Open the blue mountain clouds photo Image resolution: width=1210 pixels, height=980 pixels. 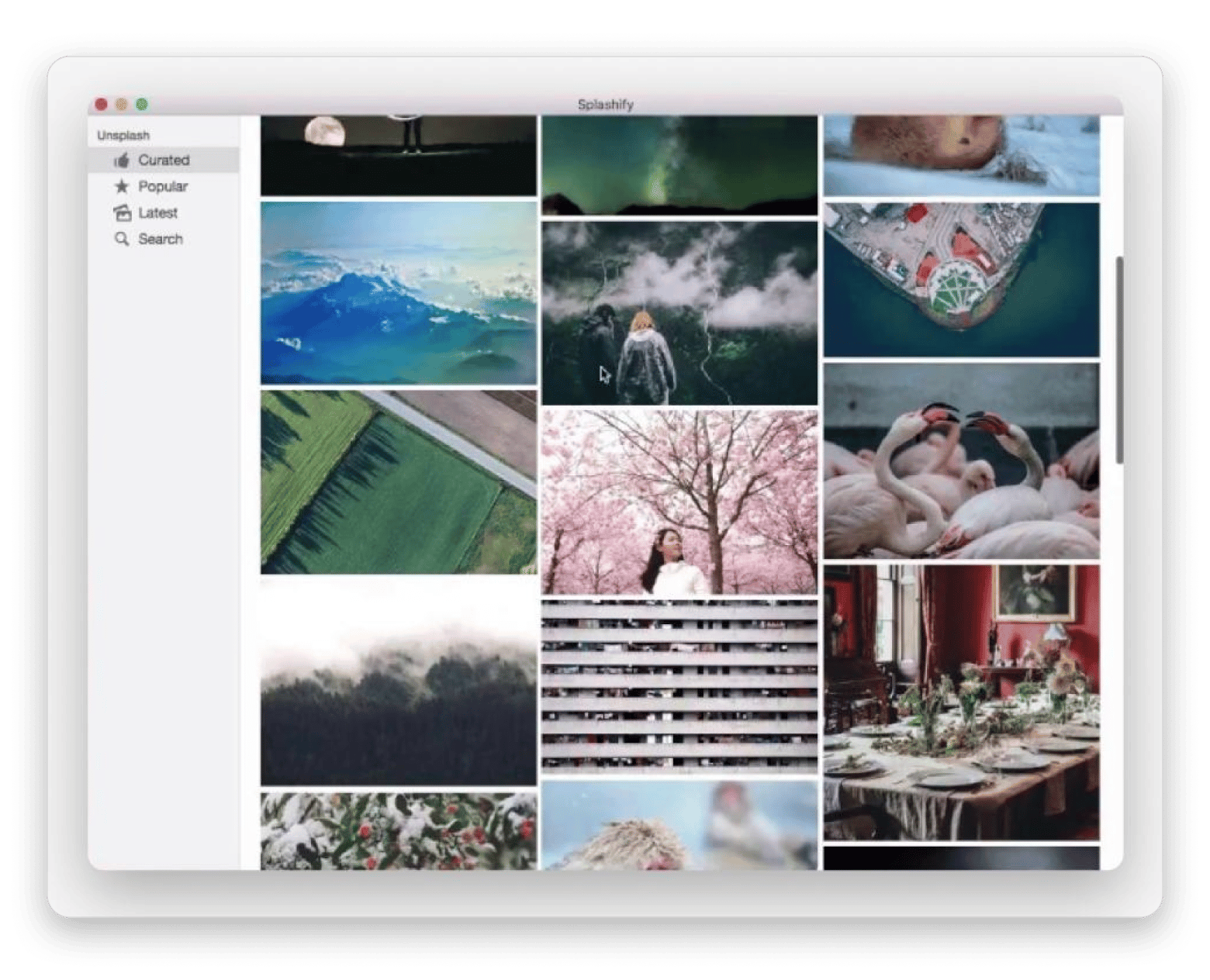pyautogui.click(x=399, y=293)
